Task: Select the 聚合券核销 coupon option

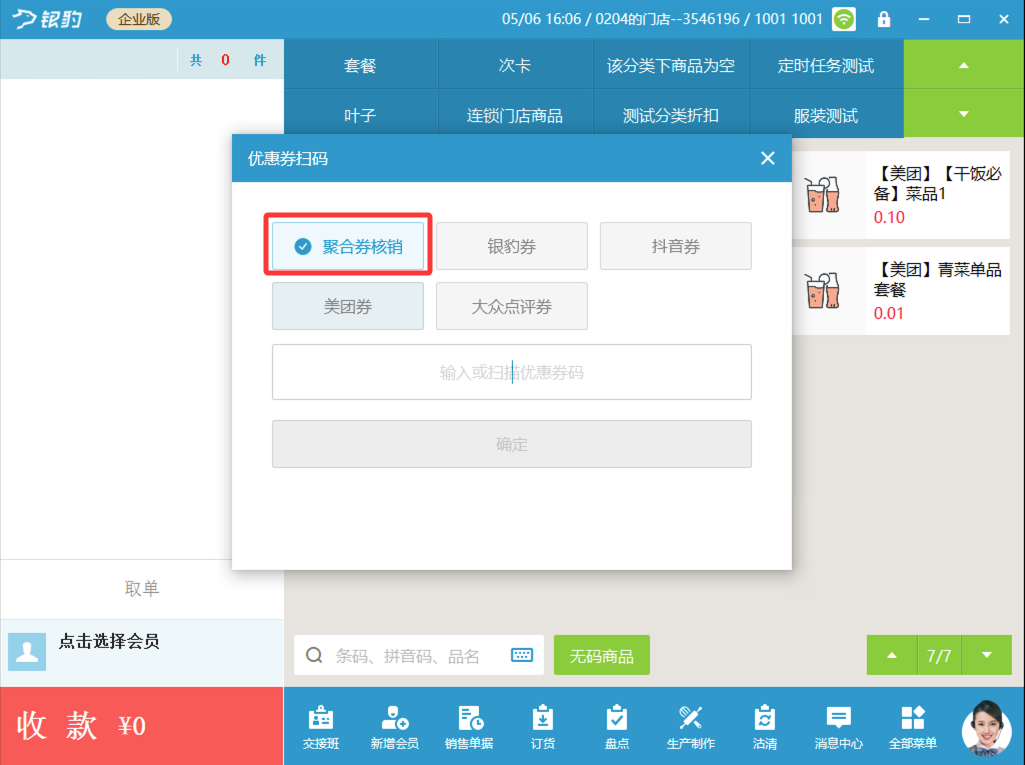Action: (348, 246)
